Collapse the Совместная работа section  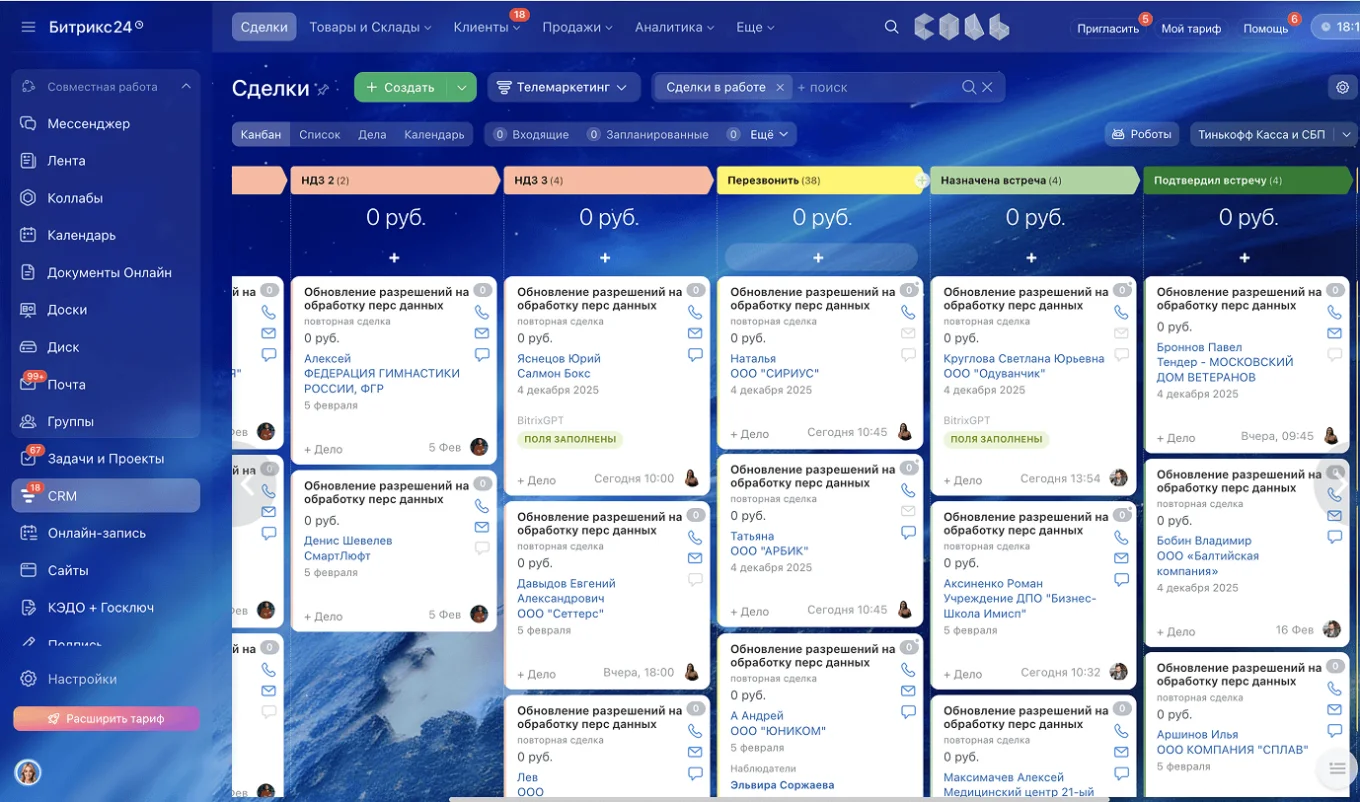pyautogui.click(x=186, y=87)
